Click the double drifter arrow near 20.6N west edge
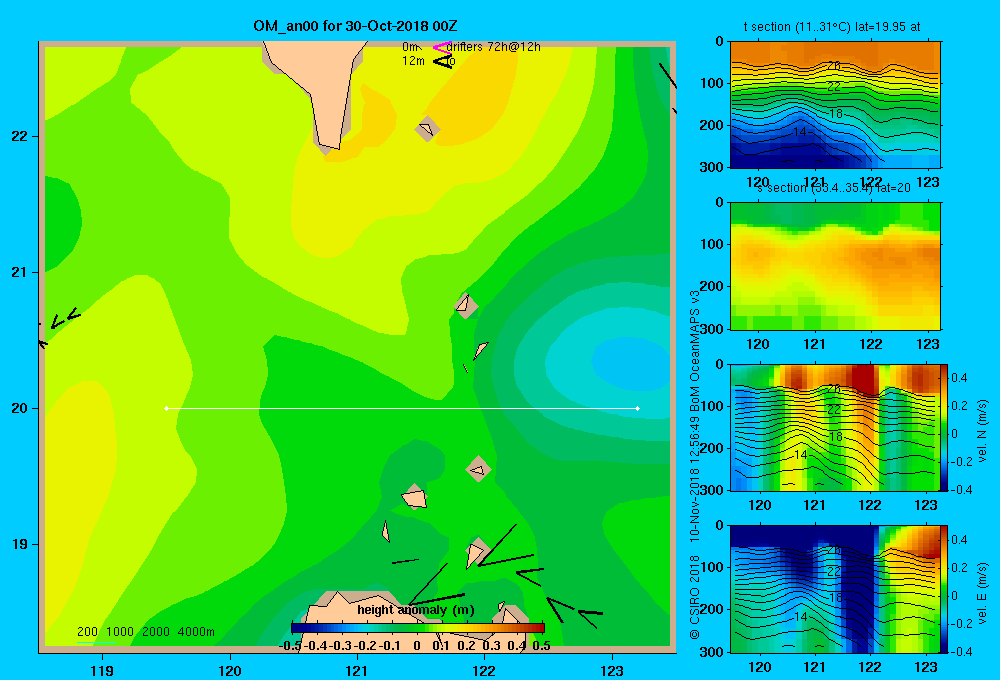The image size is (1000, 680). (x=65, y=317)
